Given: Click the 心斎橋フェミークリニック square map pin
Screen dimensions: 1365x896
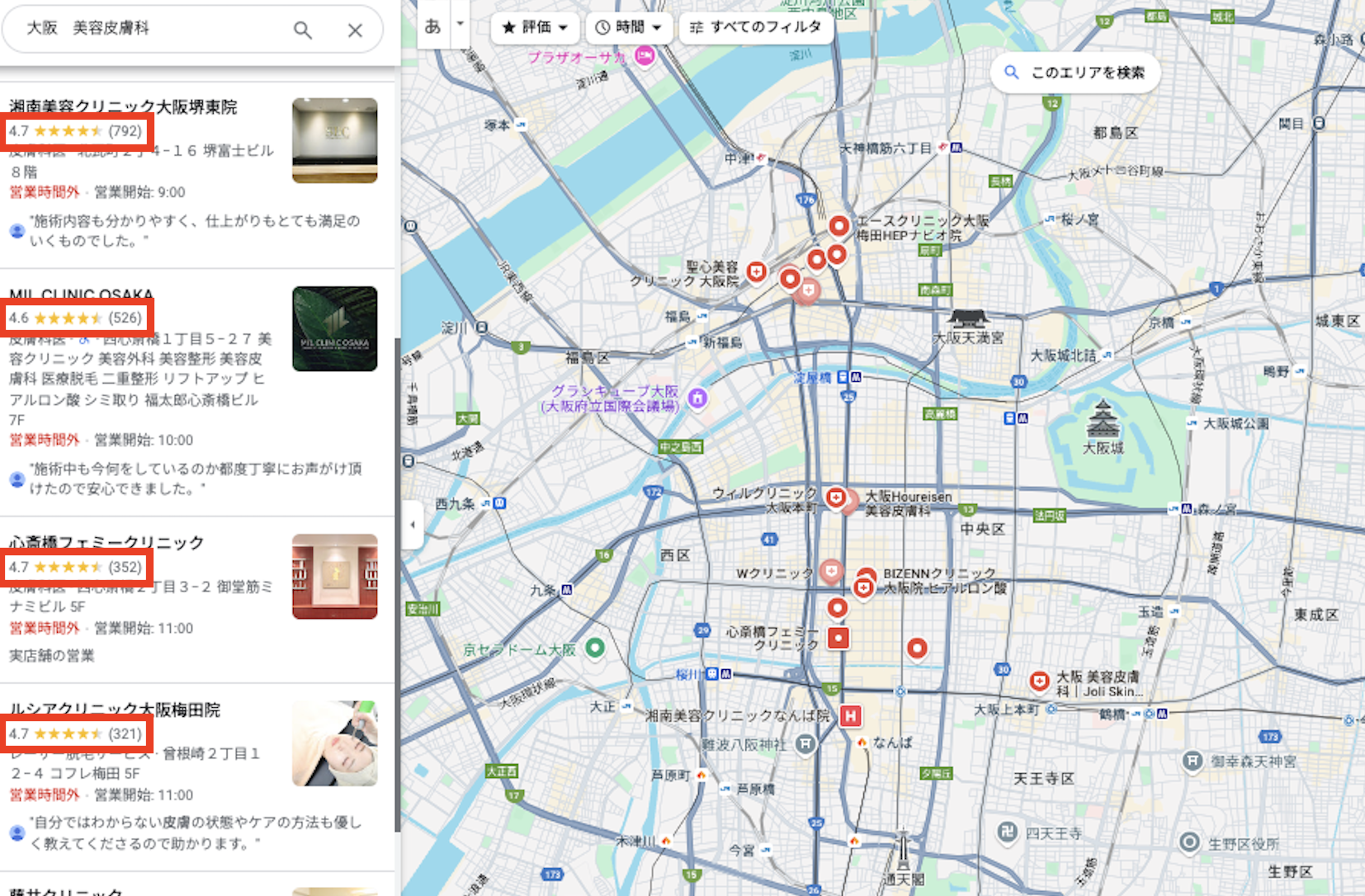Looking at the screenshot, I should (838, 638).
